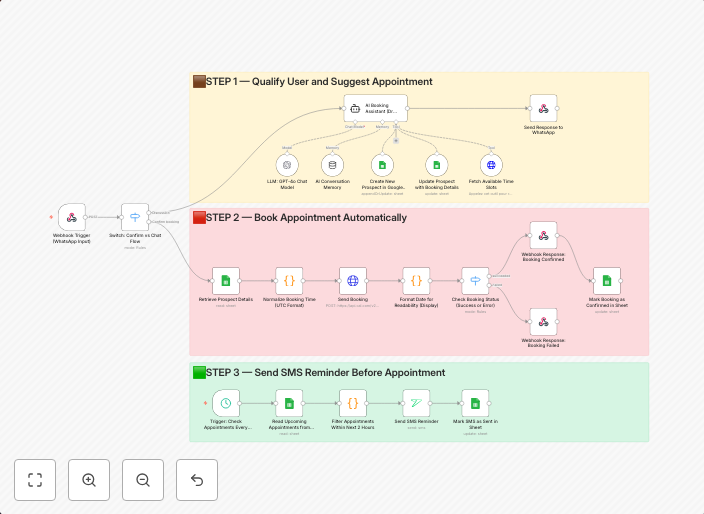Select the Send Response to WhatsApp node
The image size is (704, 514).
point(543,108)
